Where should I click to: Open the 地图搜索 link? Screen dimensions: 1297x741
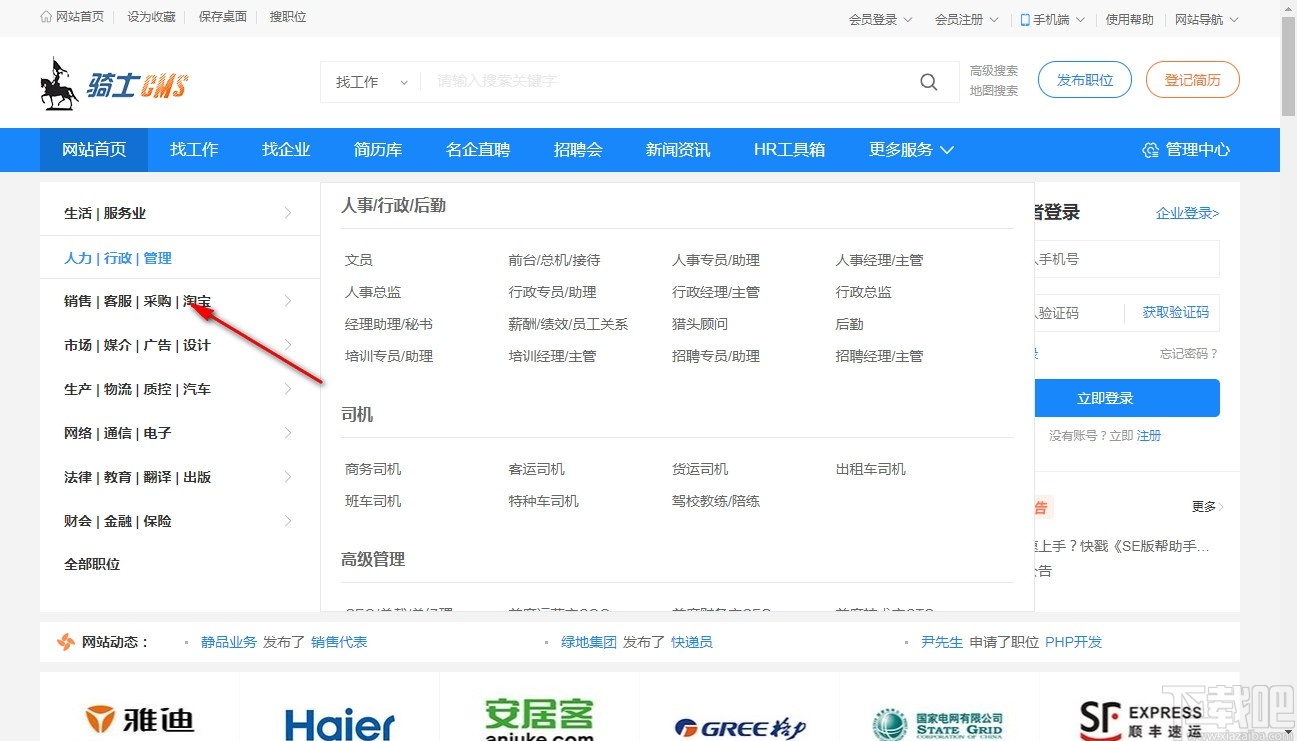point(994,91)
